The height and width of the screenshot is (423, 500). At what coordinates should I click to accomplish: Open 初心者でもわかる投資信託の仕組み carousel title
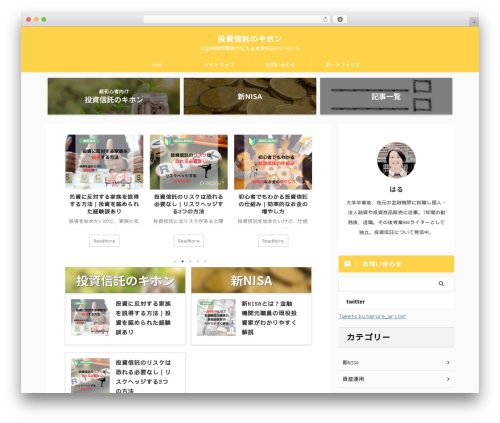pos(273,204)
